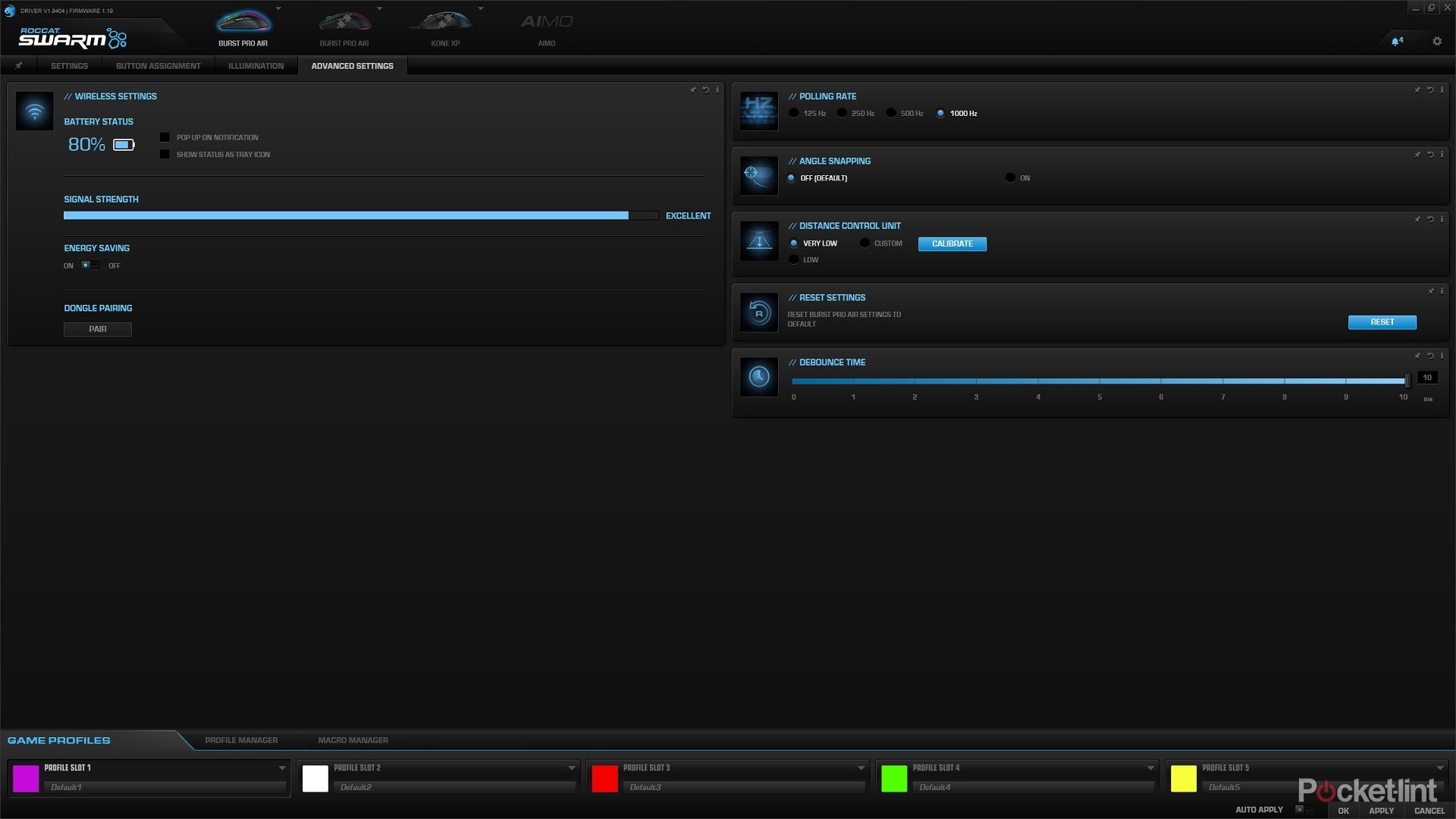Viewport: 1456px width, 819px height.
Task: Click the Roccat Swarm logo
Action: tap(73, 38)
